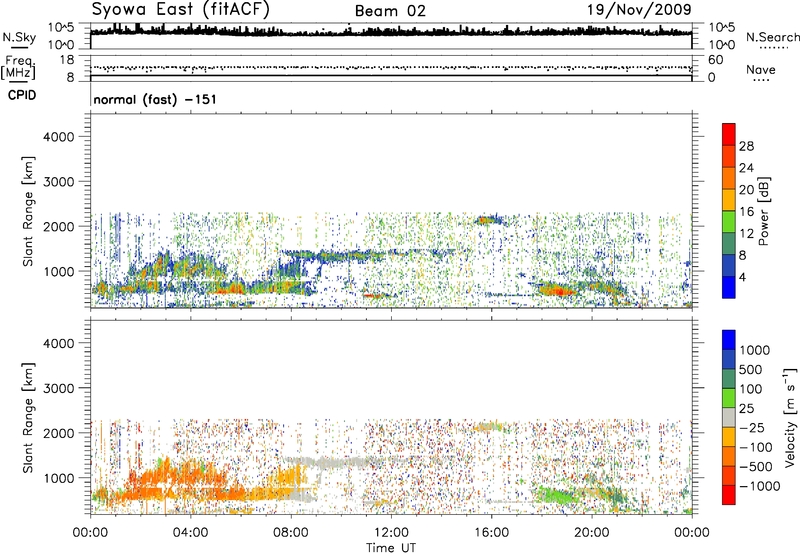
Task: Click the green velocity patch near 18:00–19:00
Action: [559, 495]
